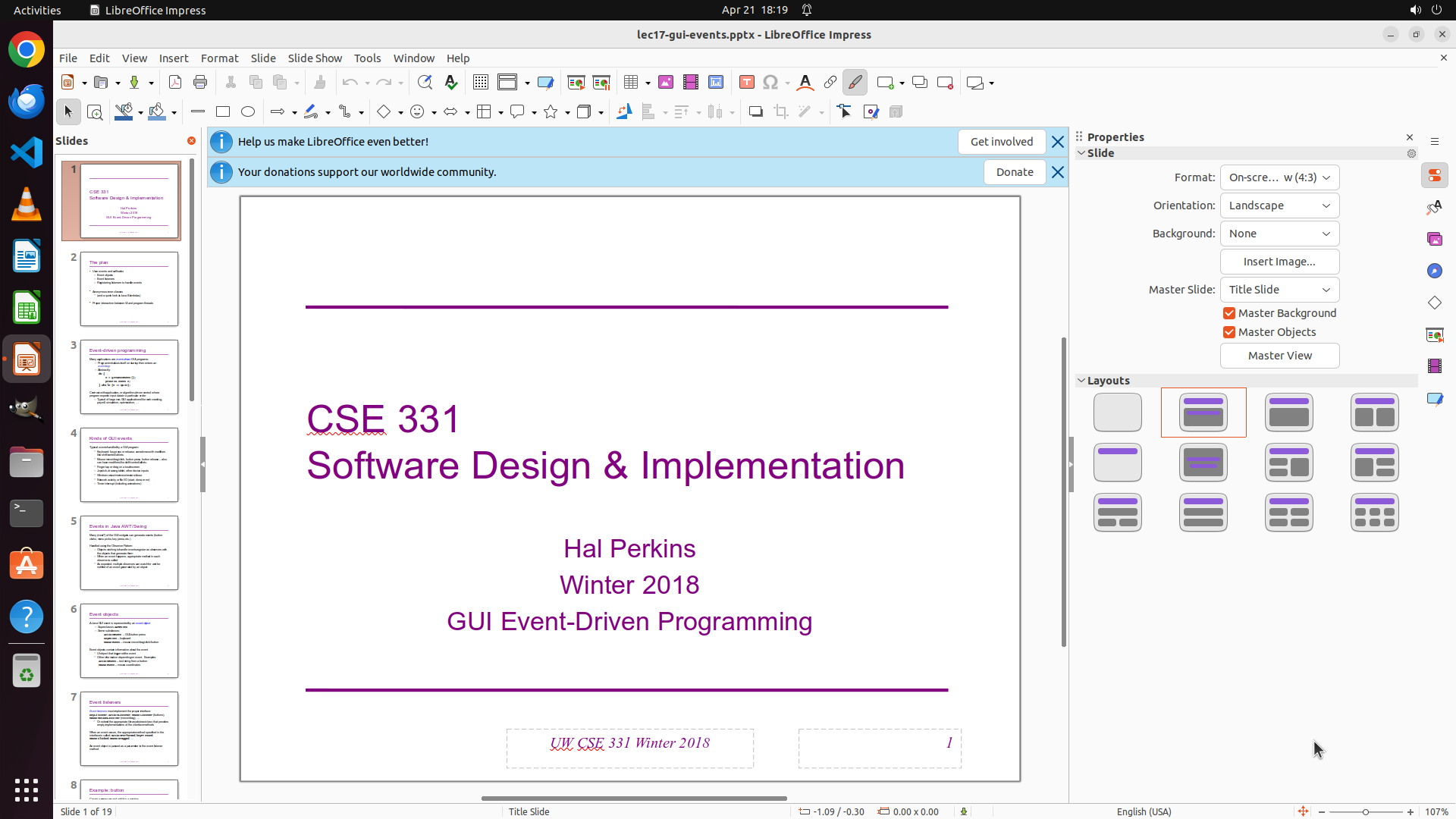Open the Orientation Landscape dropdown
This screenshot has width=1456, height=819.
point(1279,206)
